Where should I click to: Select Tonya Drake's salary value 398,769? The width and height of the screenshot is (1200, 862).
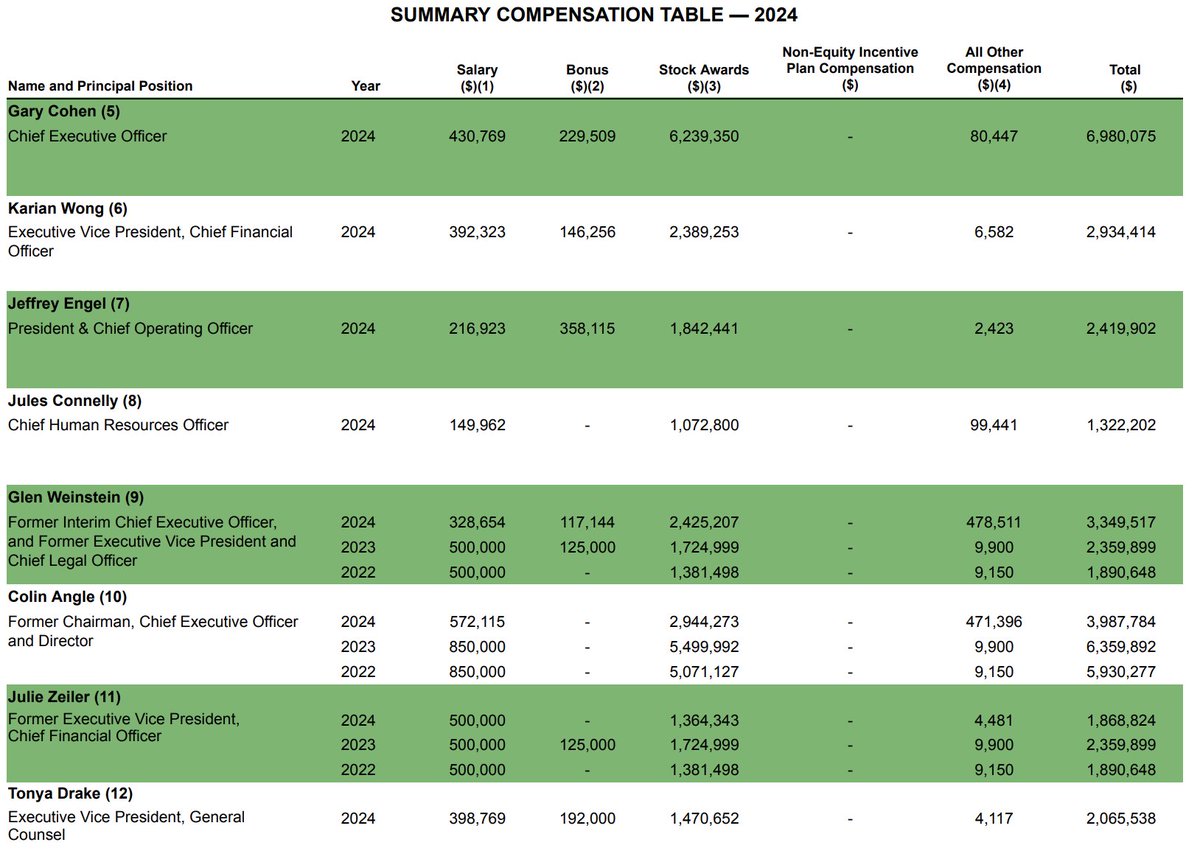[477, 817]
